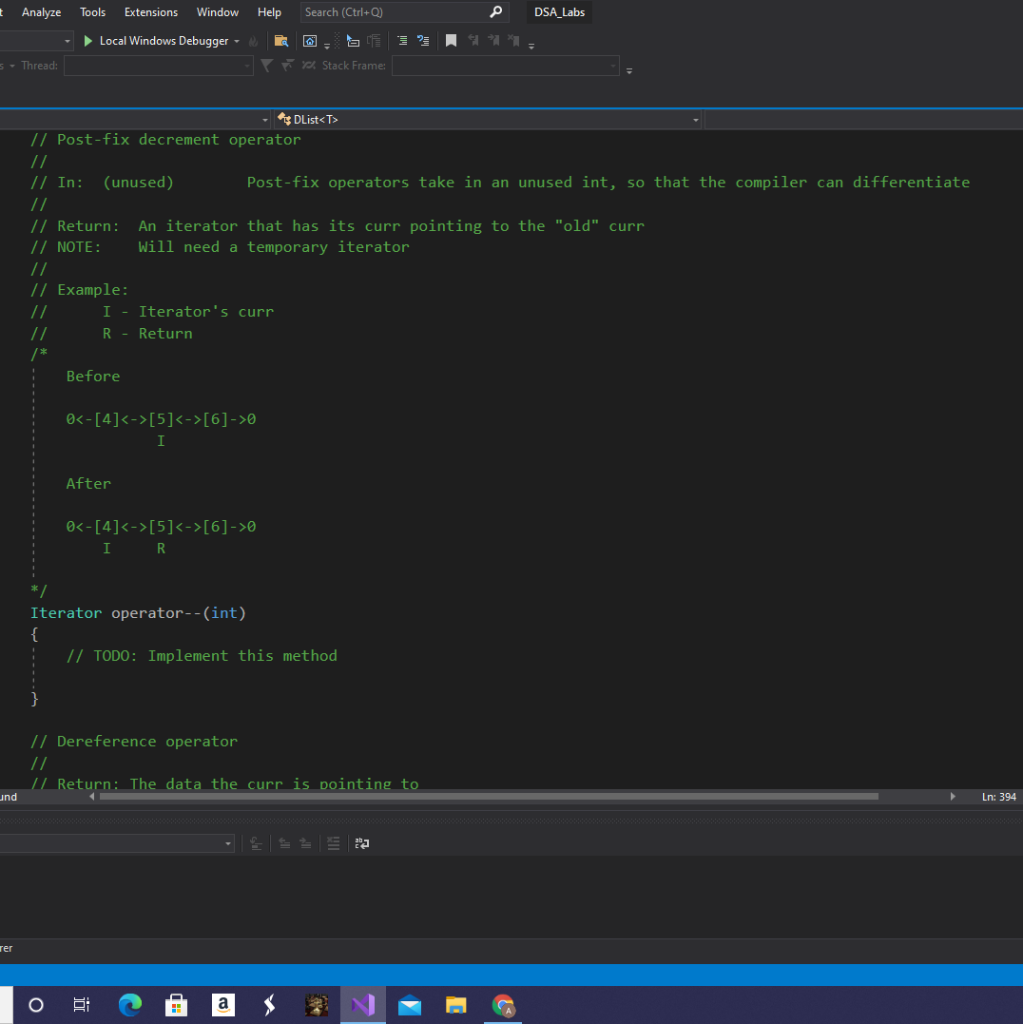Screen dimensions: 1023x1024
Task: Open File Explorer from the taskbar
Action: [x=456, y=1005]
